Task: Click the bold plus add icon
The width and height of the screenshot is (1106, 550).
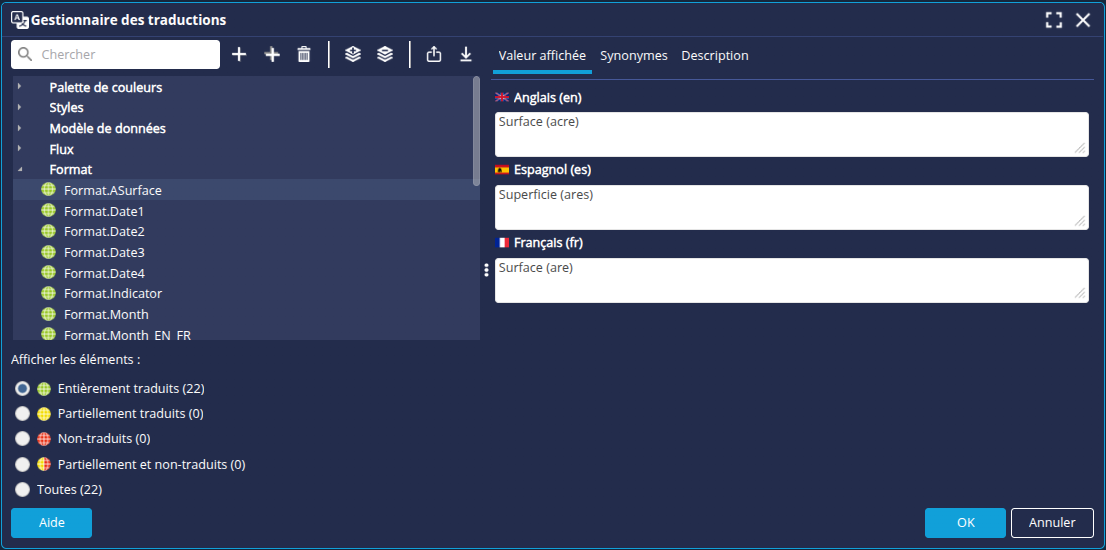Action: (272, 55)
